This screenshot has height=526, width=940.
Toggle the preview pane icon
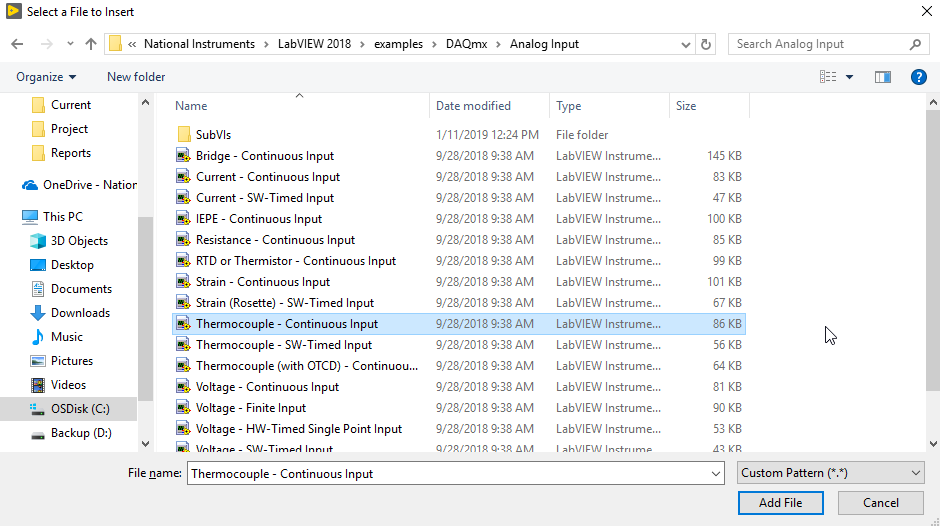[882, 77]
